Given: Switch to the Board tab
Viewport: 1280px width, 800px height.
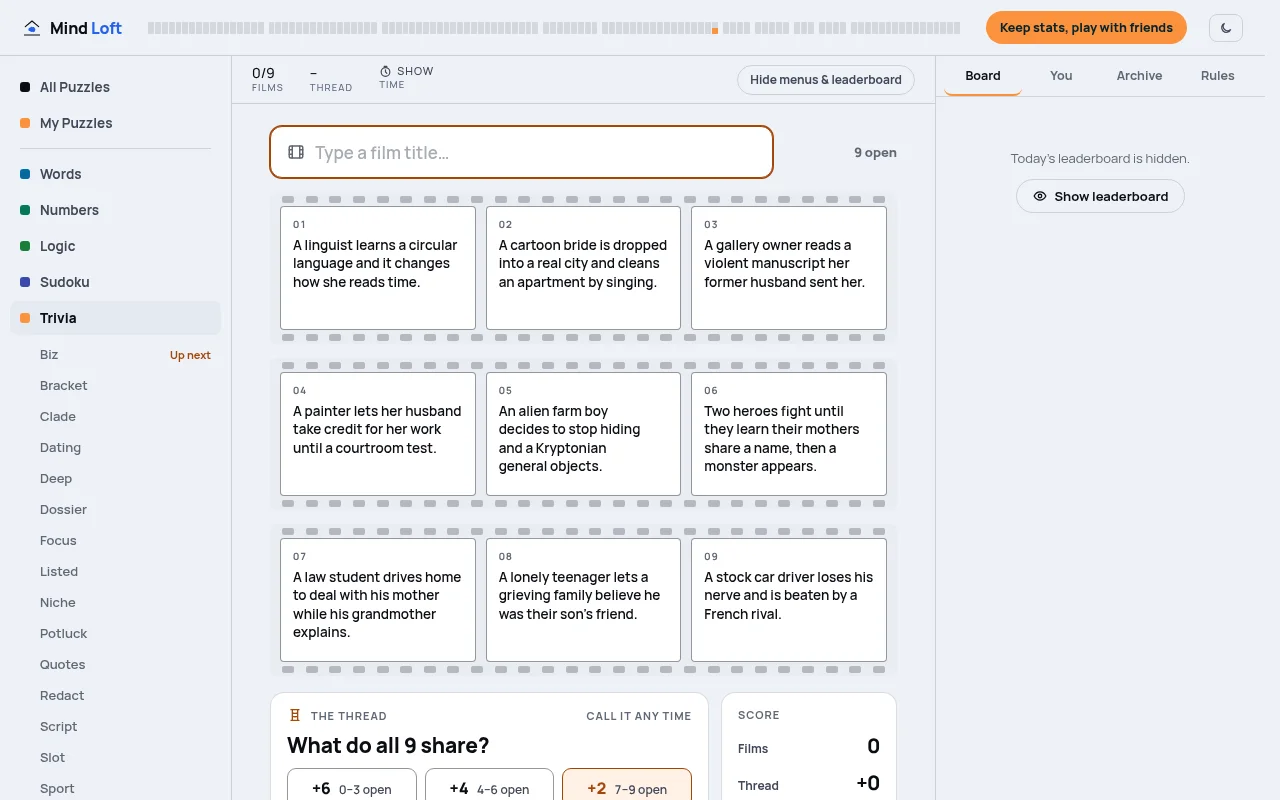Looking at the screenshot, I should [983, 76].
